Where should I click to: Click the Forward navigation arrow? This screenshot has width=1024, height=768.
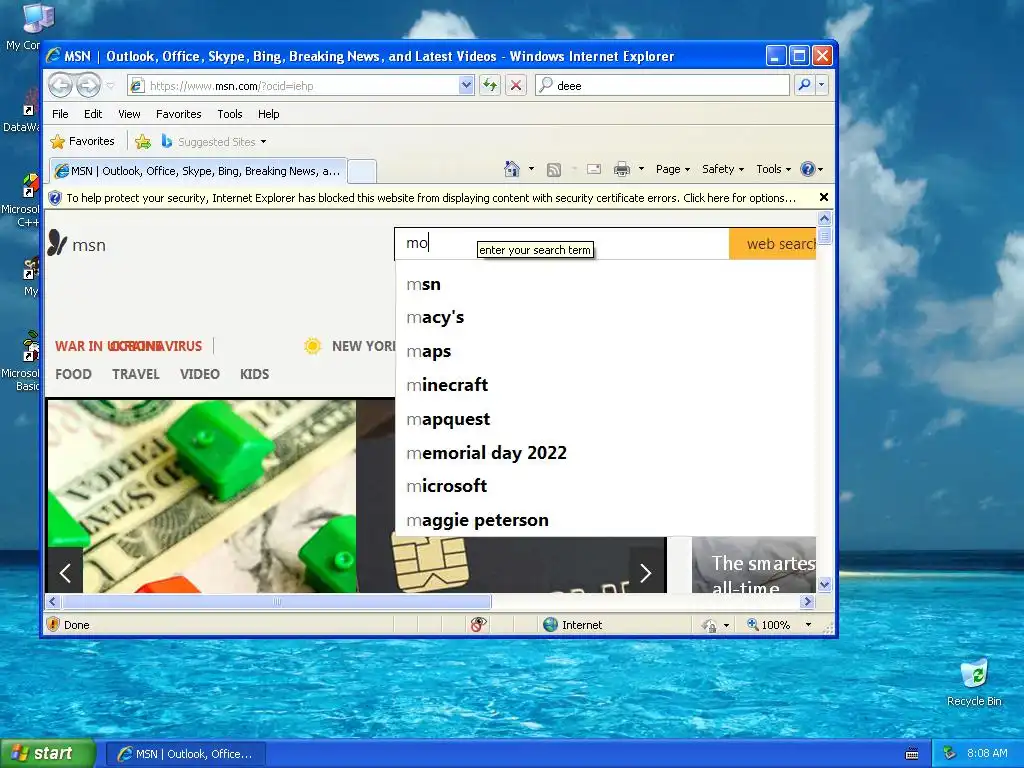pos(88,85)
